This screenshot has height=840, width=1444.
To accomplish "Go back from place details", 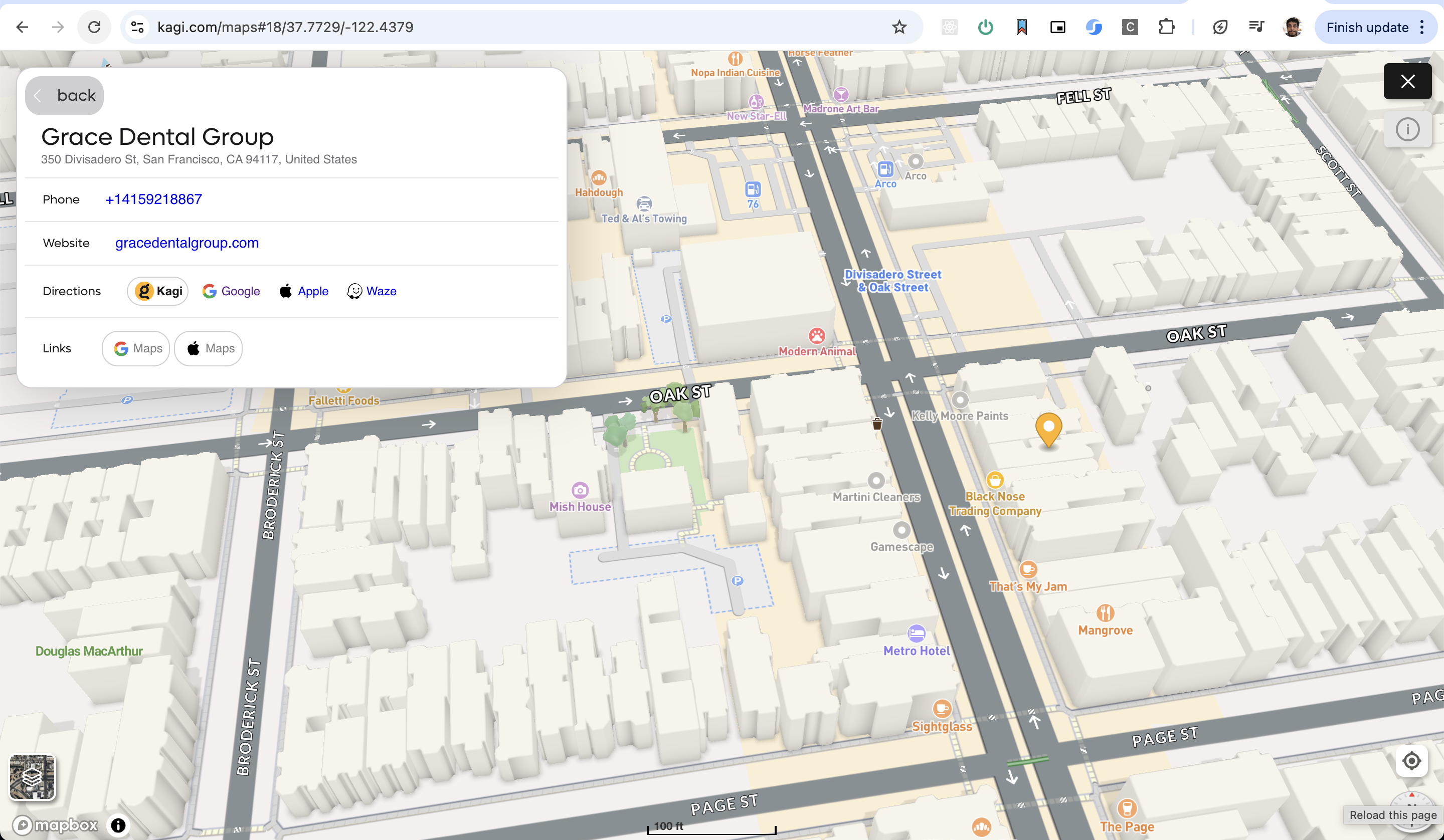I will (64, 96).
